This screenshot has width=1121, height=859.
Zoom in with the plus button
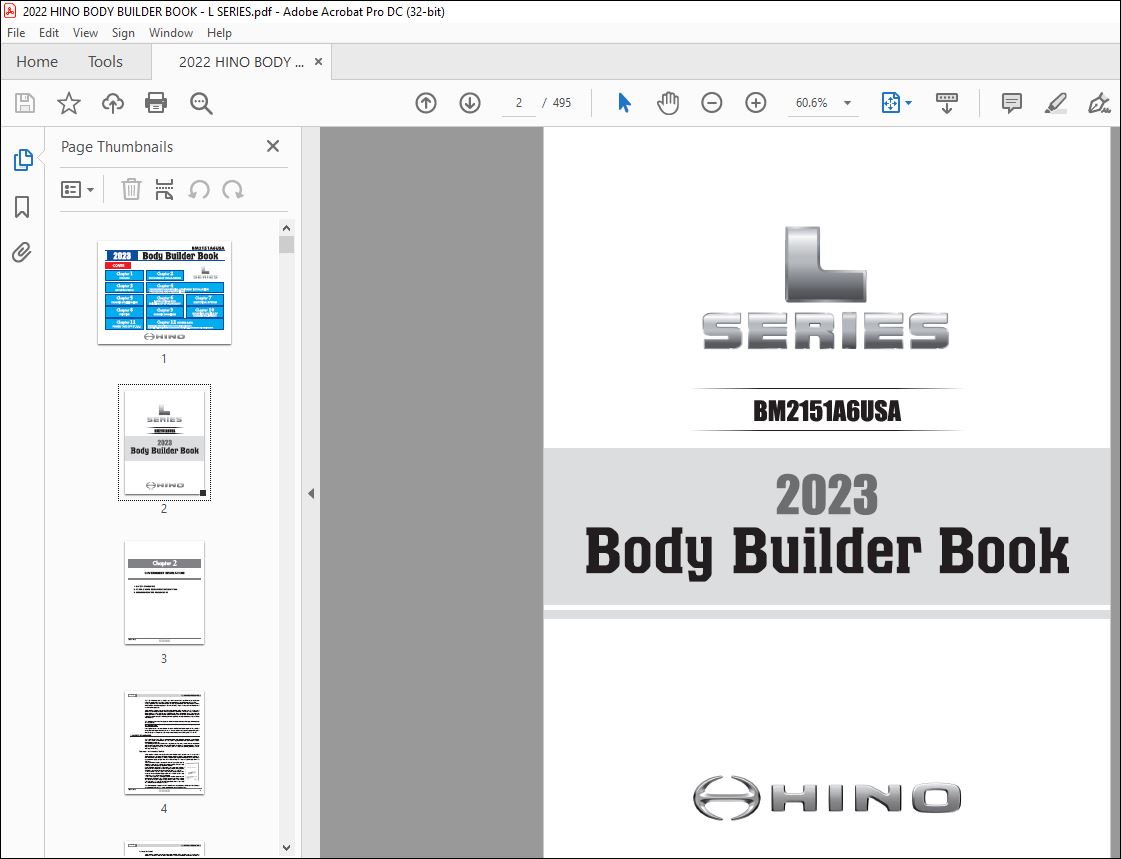point(756,103)
